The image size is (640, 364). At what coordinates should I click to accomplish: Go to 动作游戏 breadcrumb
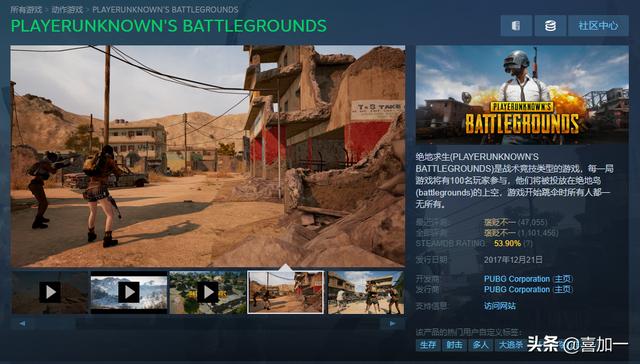pos(67,9)
